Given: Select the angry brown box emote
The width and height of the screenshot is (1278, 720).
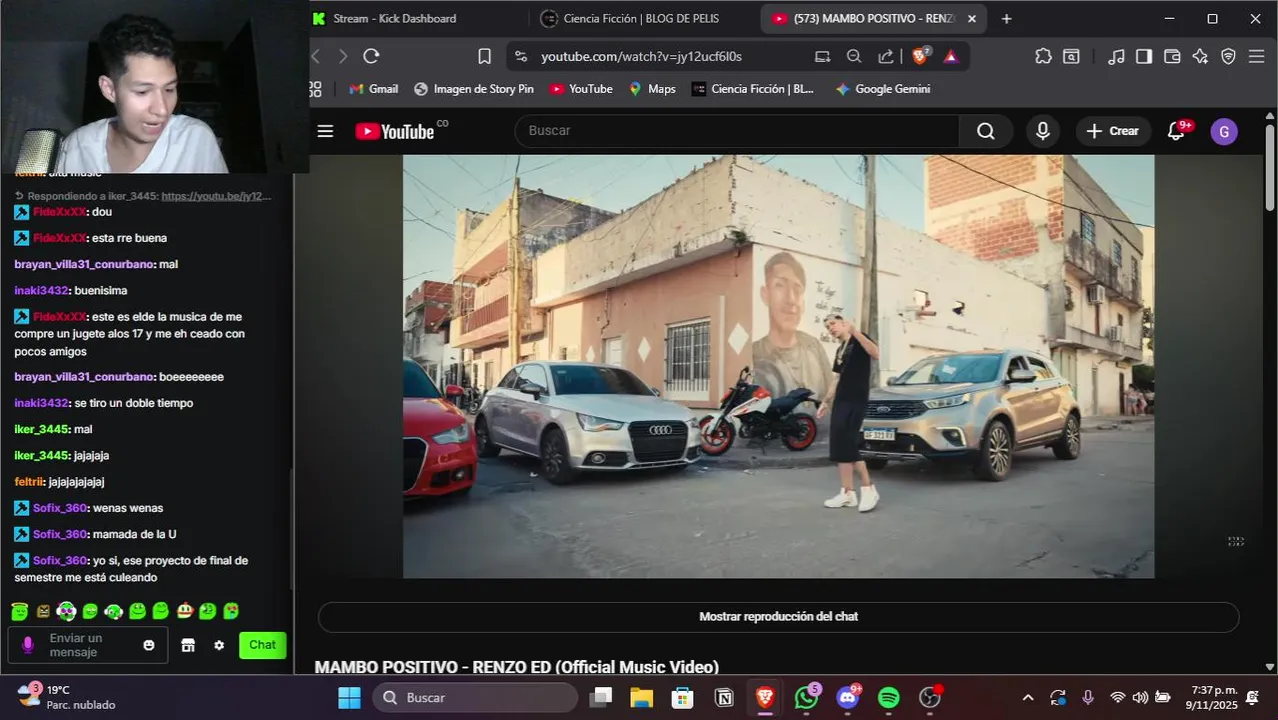Looking at the screenshot, I should coord(43,610).
